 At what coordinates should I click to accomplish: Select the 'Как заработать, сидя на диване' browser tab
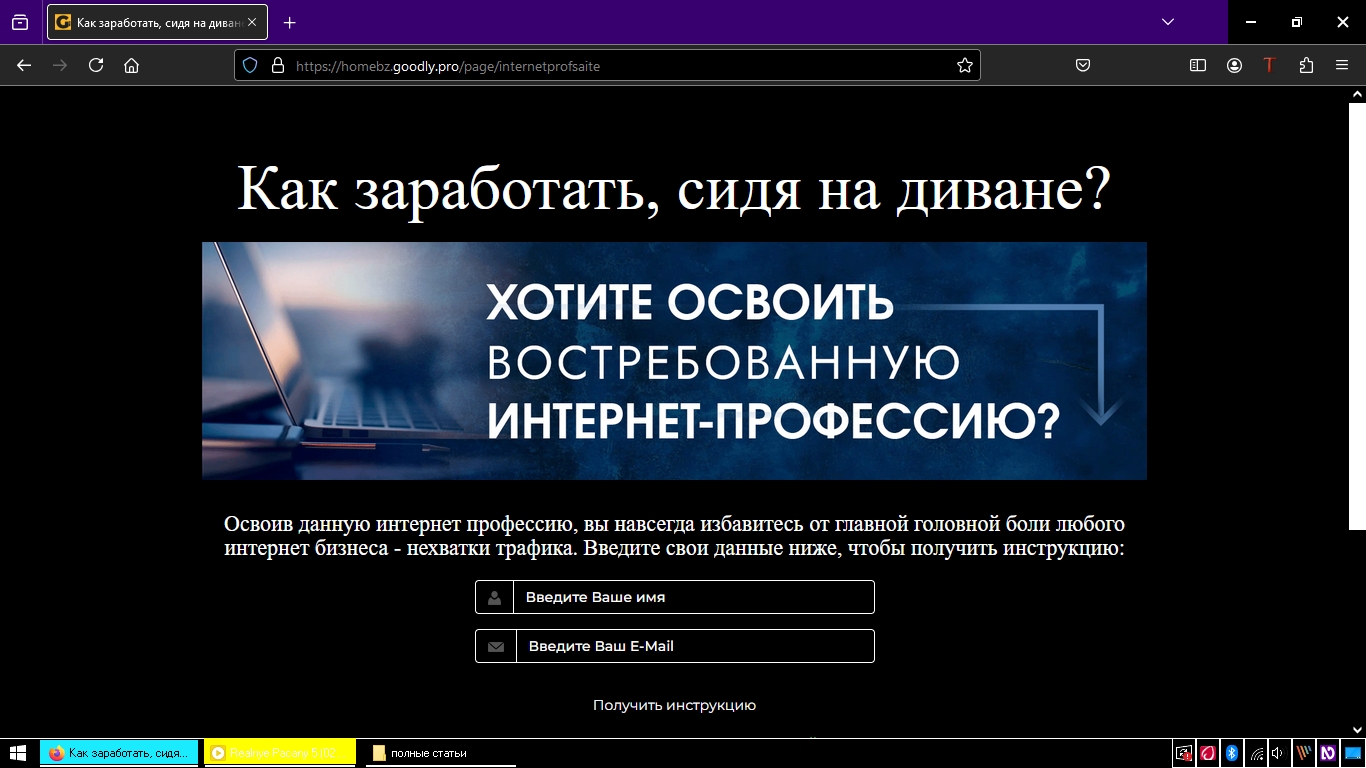157,22
